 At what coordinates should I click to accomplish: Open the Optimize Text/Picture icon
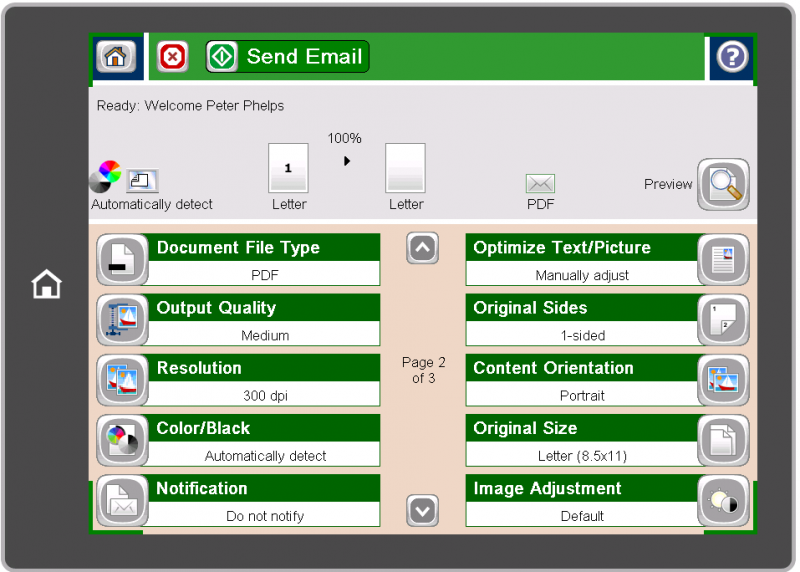click(x=722, y=260)
